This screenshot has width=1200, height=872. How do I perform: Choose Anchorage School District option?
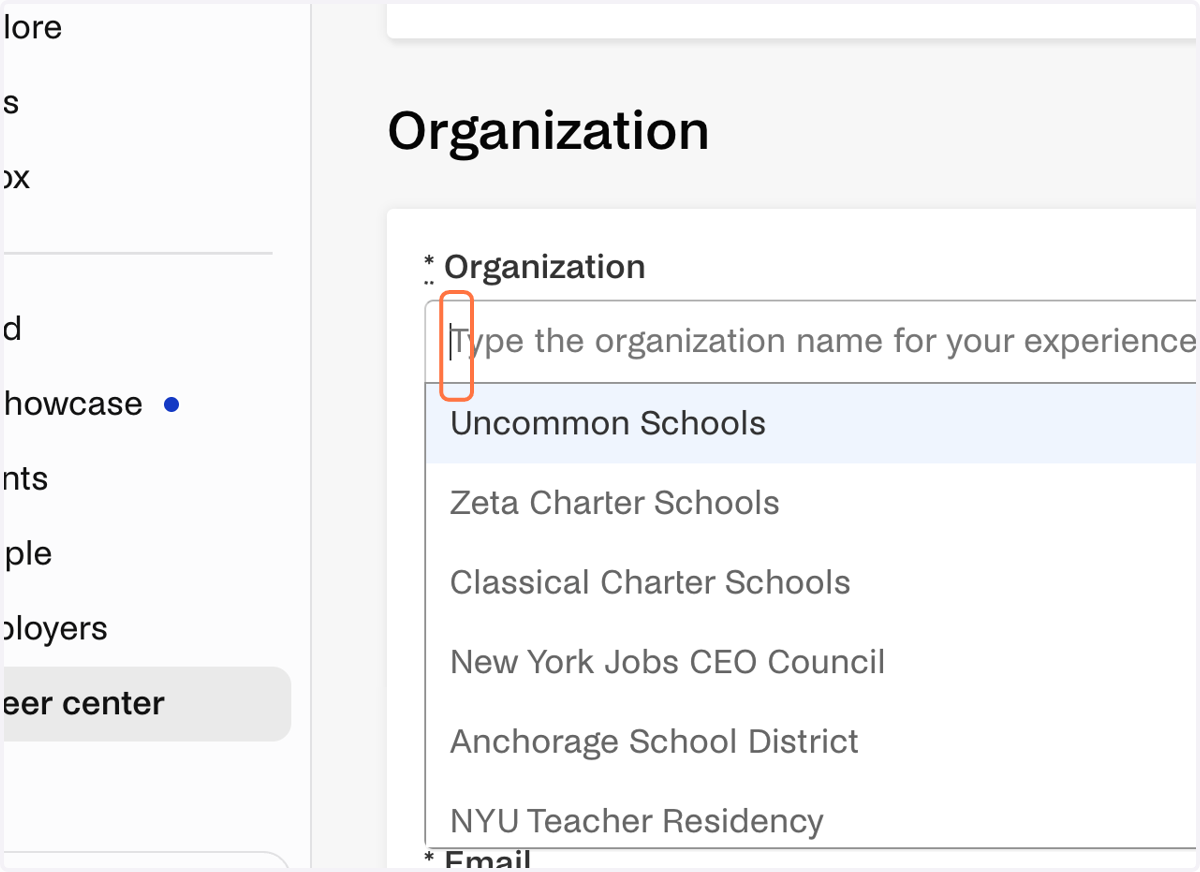tap(812, 741)
